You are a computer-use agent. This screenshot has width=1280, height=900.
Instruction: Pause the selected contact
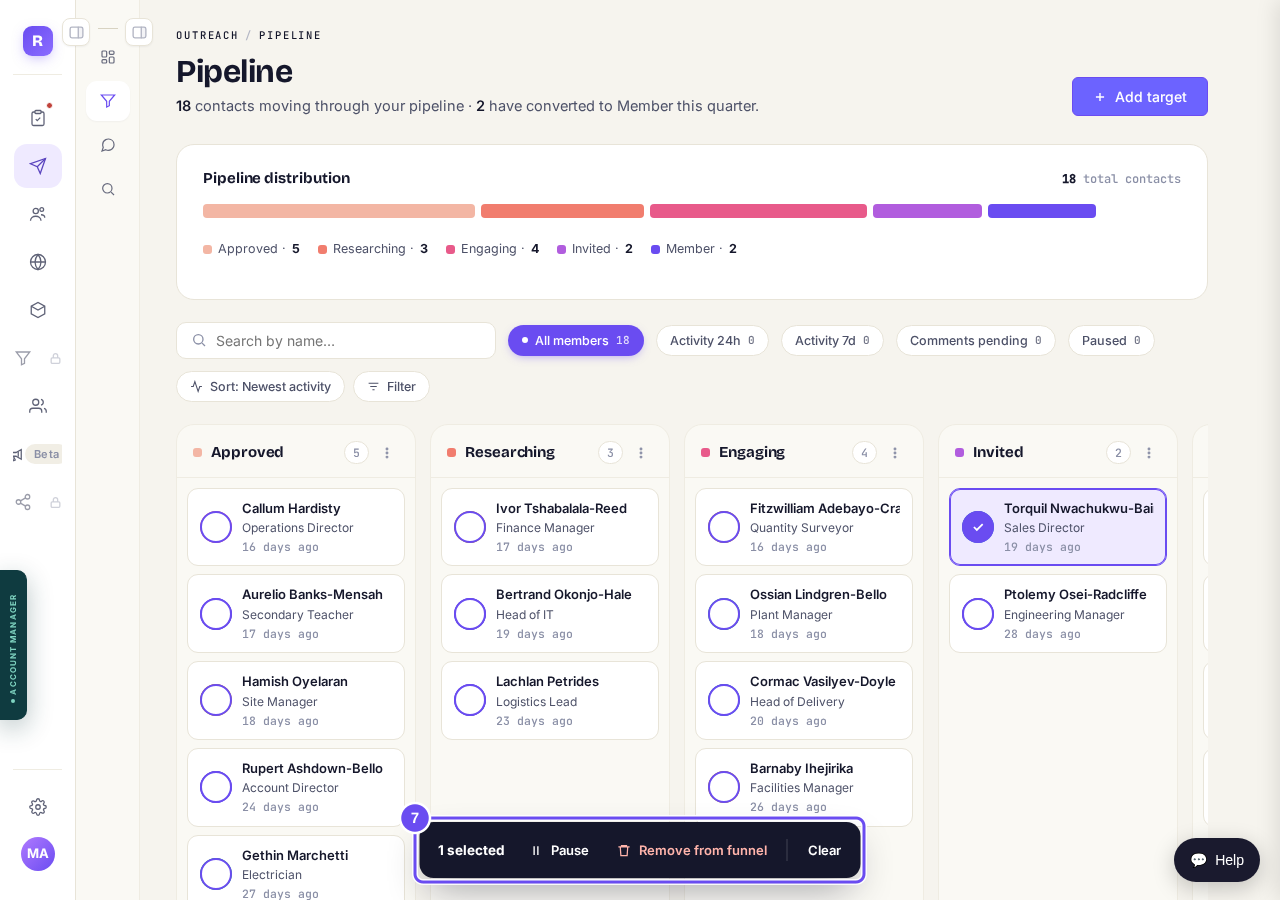[560, 850]
